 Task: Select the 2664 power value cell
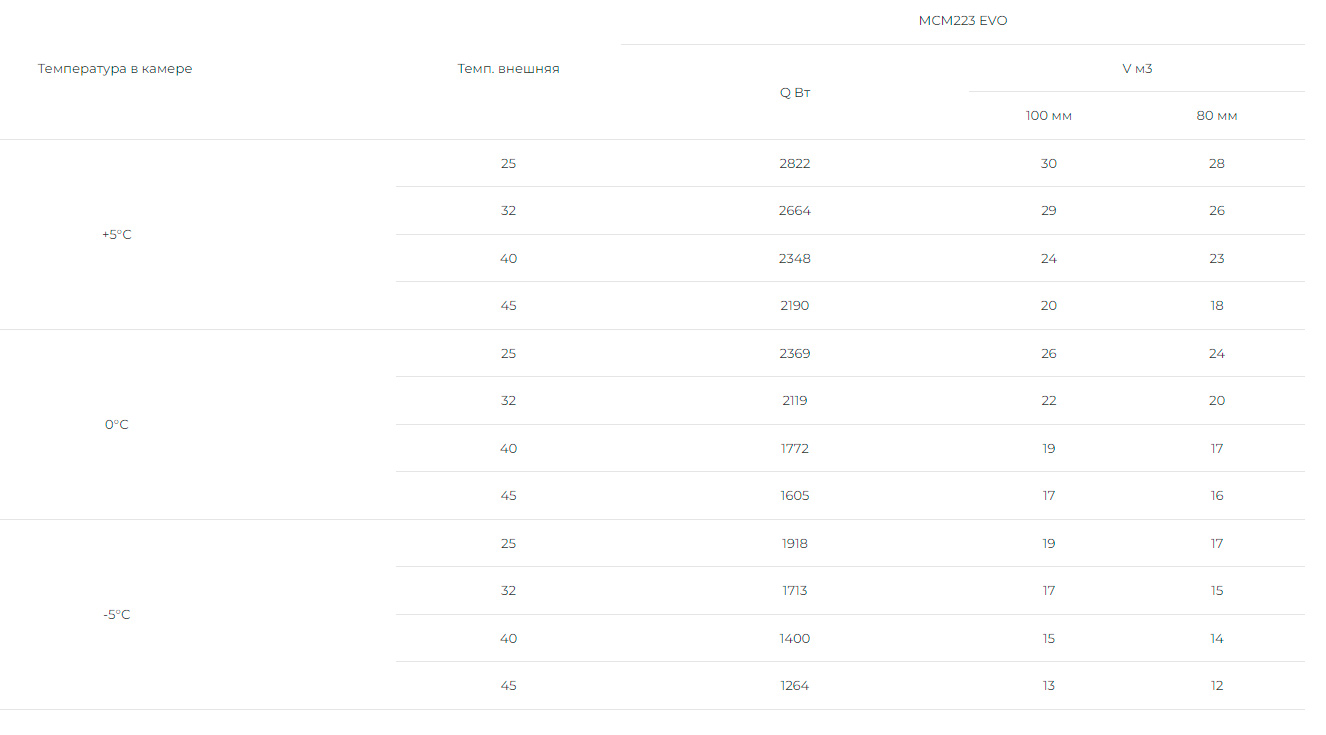tap(795, 211)
